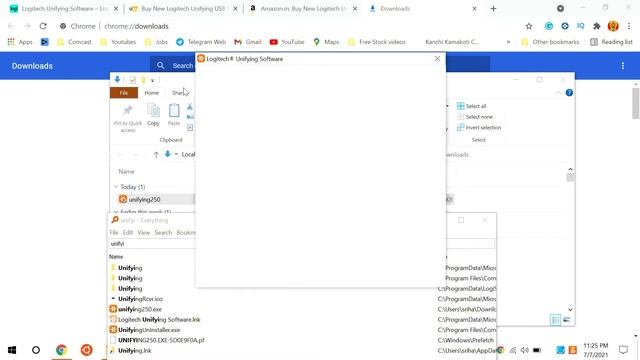This screenshot has height=360, width=640.
Task: Open Downloads page three-dot menu
Action: pos(623,66)
